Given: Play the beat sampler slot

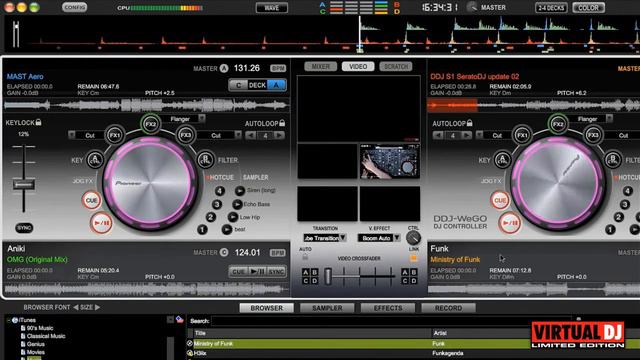Looking at the screenshot, I should (227, 229).
